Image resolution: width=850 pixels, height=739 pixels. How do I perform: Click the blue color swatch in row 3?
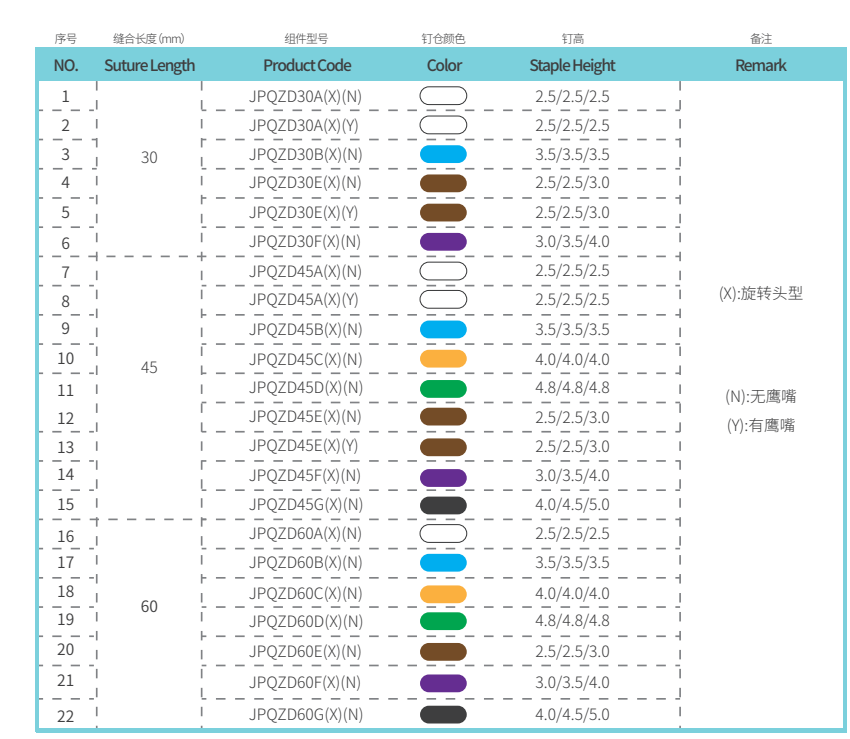pos(443,154)
